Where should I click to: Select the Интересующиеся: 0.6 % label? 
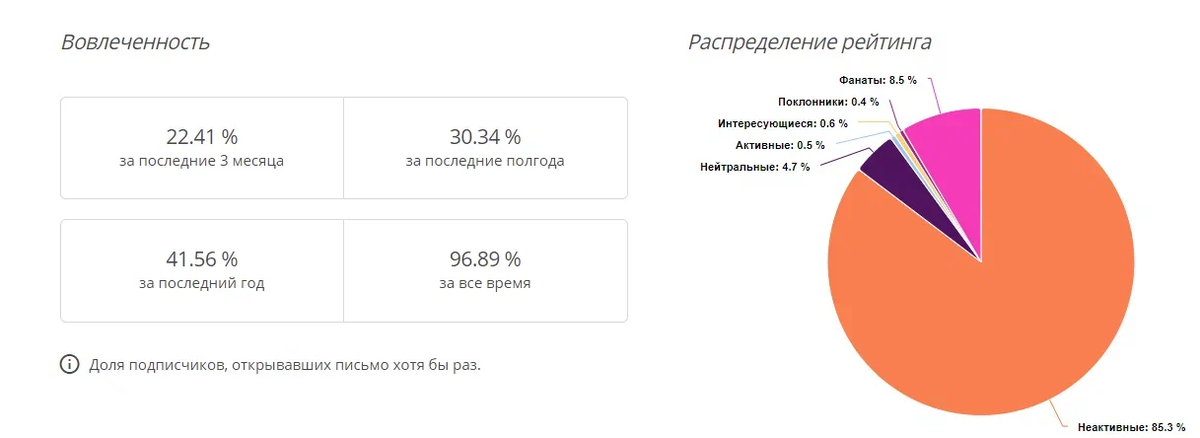(x=783, y=124)
